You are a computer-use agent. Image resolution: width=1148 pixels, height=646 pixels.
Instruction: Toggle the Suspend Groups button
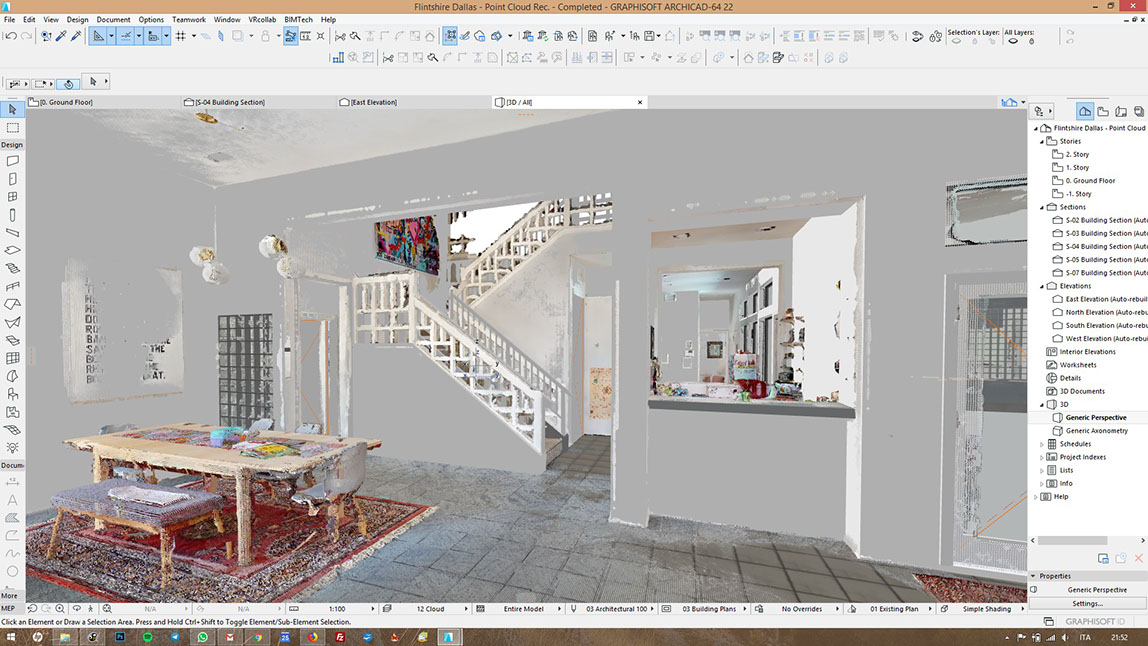290,36
